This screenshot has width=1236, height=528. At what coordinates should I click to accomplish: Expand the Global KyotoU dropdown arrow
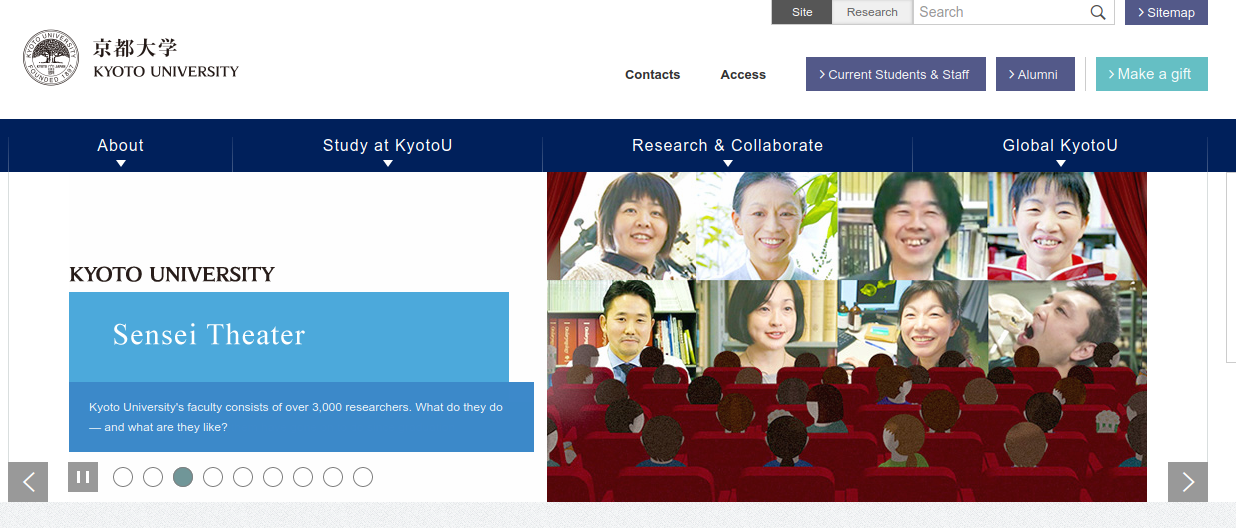tap(1061, 163)
